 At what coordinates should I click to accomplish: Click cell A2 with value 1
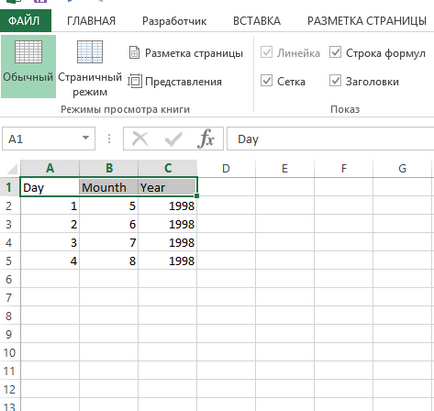(x=50, y=206)
